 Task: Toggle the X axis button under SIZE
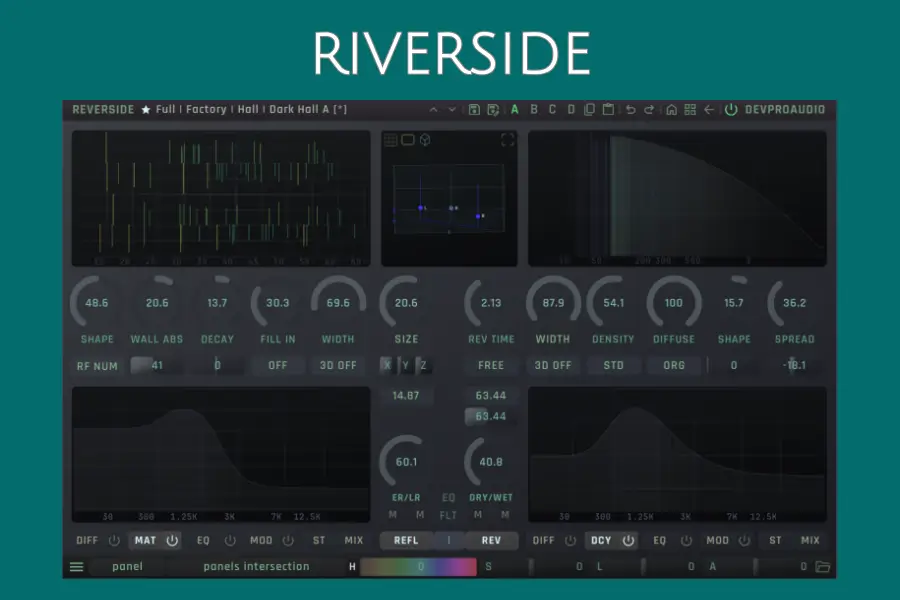point(387,365)
